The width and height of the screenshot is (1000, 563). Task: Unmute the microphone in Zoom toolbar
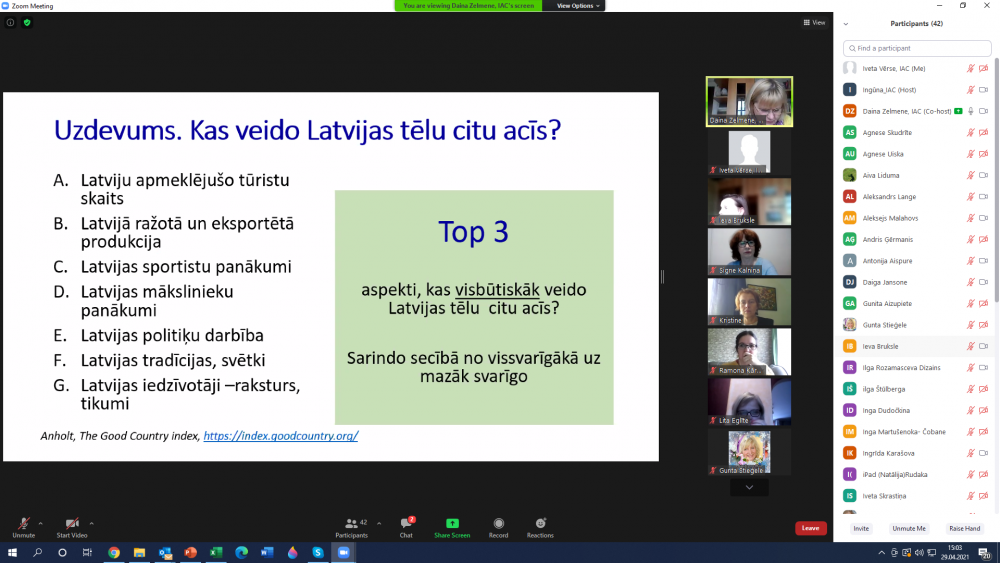[22, 524]
